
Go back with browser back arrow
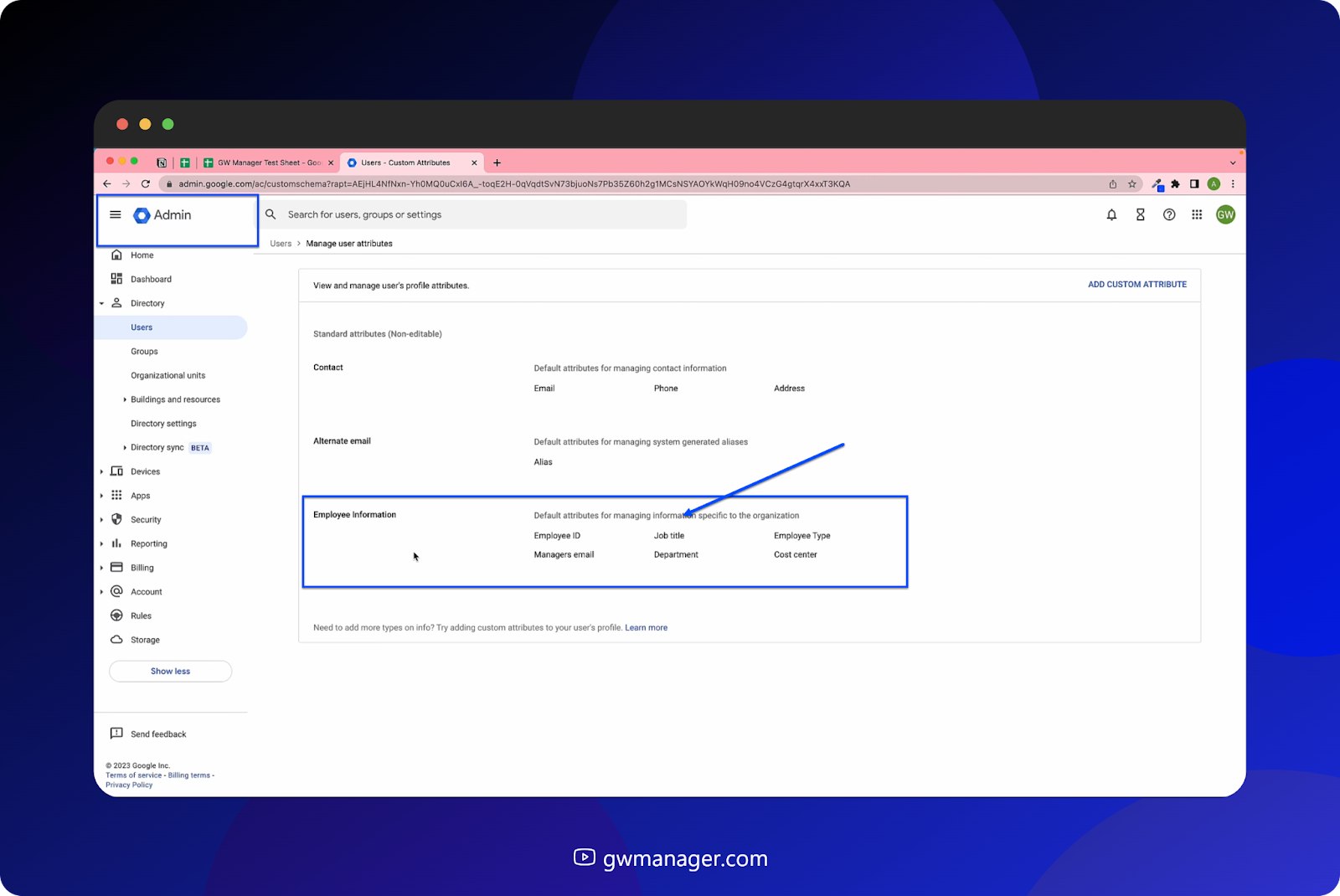point(106,184)
